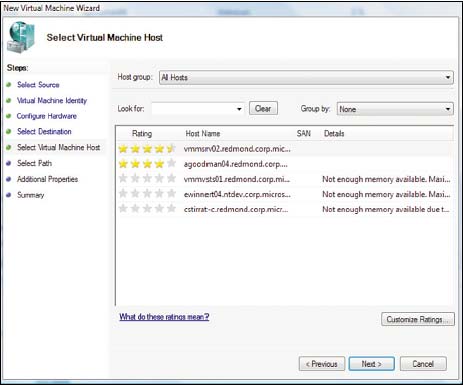This screenshot has width=463, height=385.
Task: Go back with the Previous button
Action: pos(322,364)
